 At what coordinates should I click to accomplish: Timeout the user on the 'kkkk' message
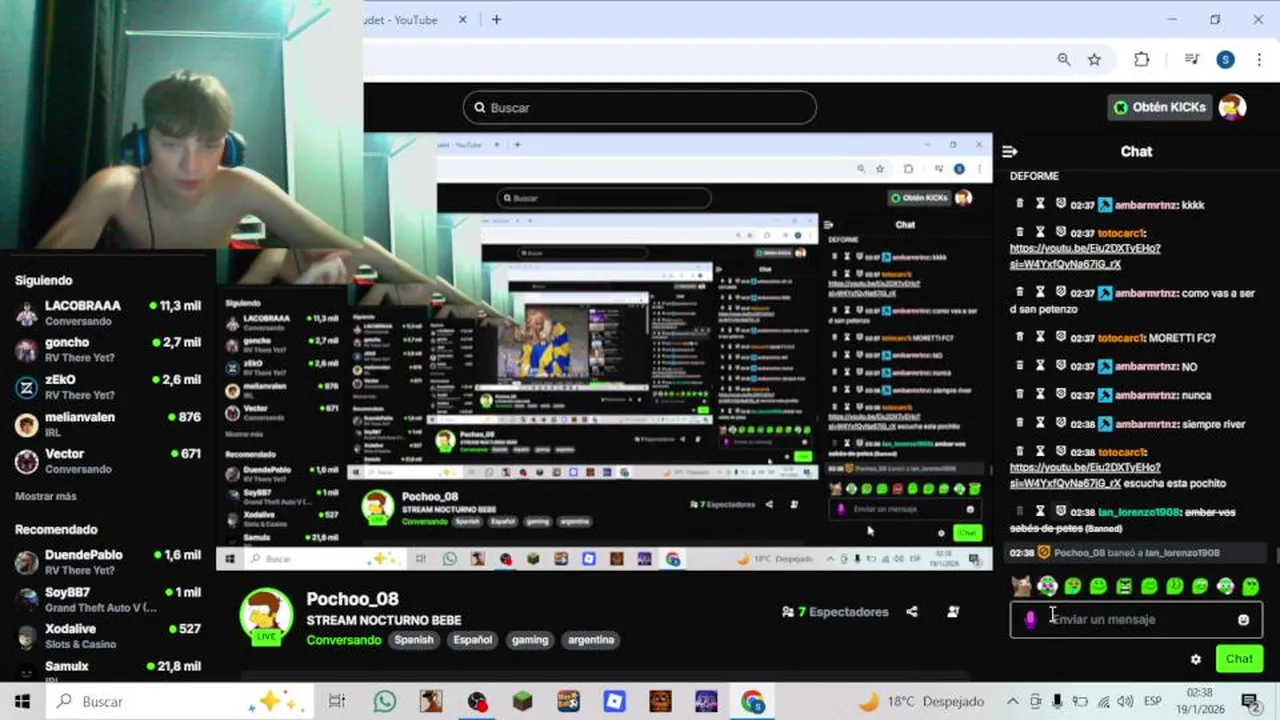click(x=1040, y=204)
